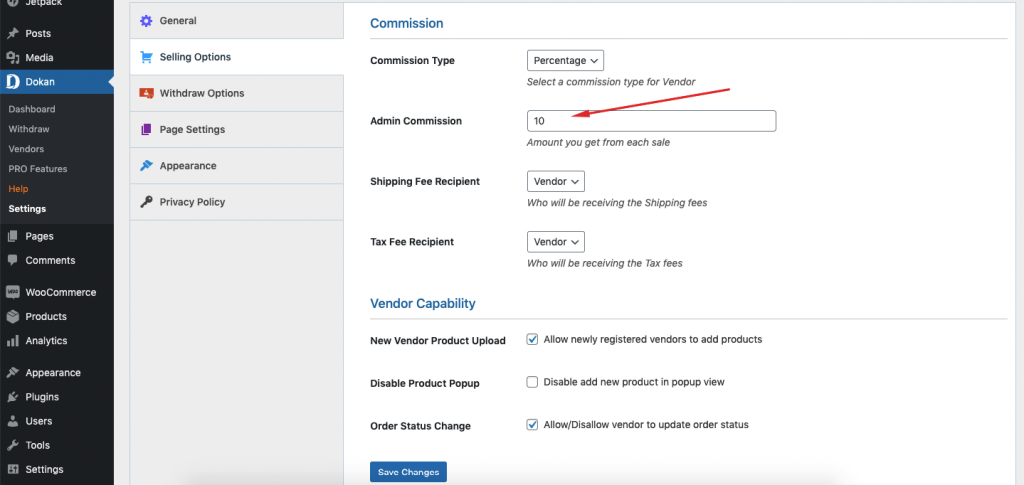Open the Commission Type dropdown

point(565,61)
